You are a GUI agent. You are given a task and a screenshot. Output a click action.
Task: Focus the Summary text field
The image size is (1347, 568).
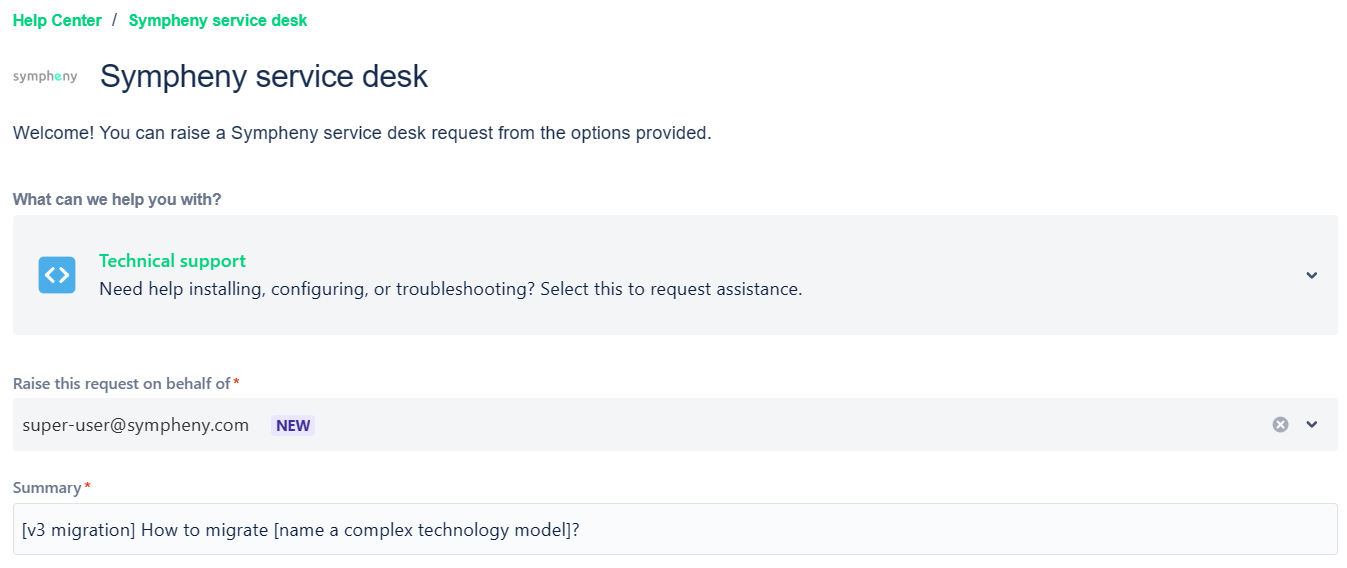pyautogui.click(x=675, y=529)
